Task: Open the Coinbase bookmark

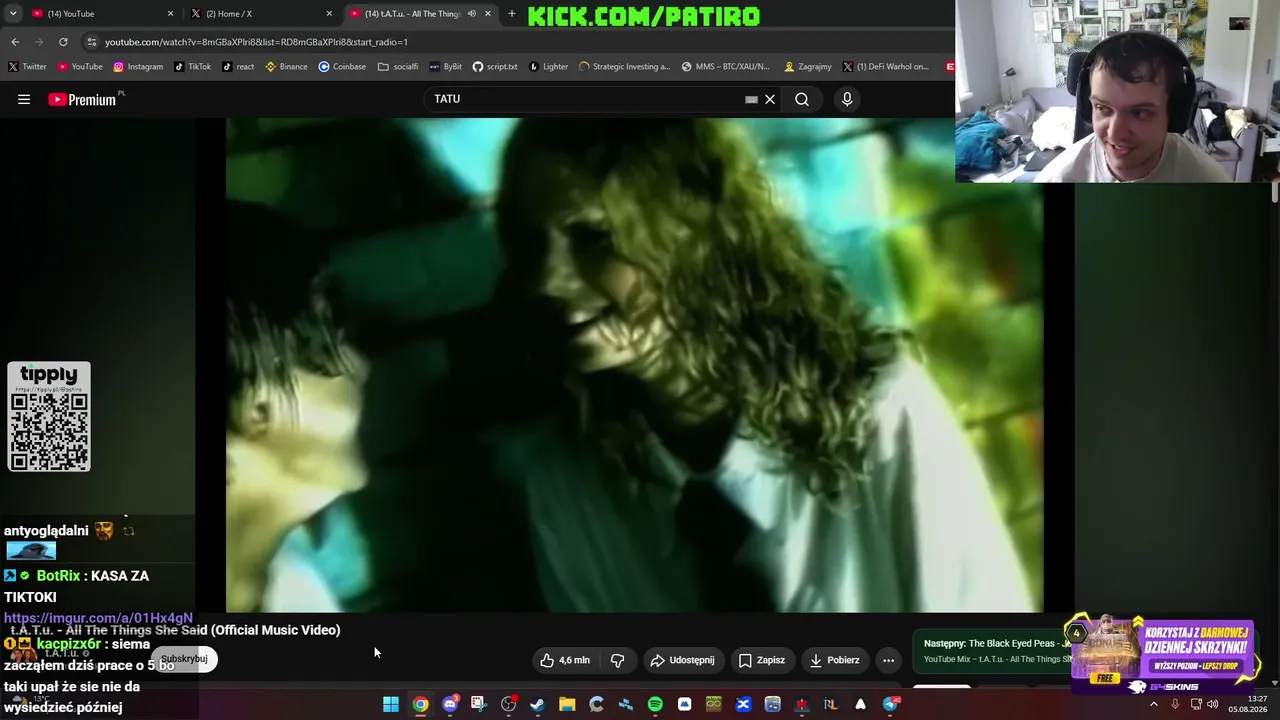Action: pyautogui.click(x=342, y=67)
